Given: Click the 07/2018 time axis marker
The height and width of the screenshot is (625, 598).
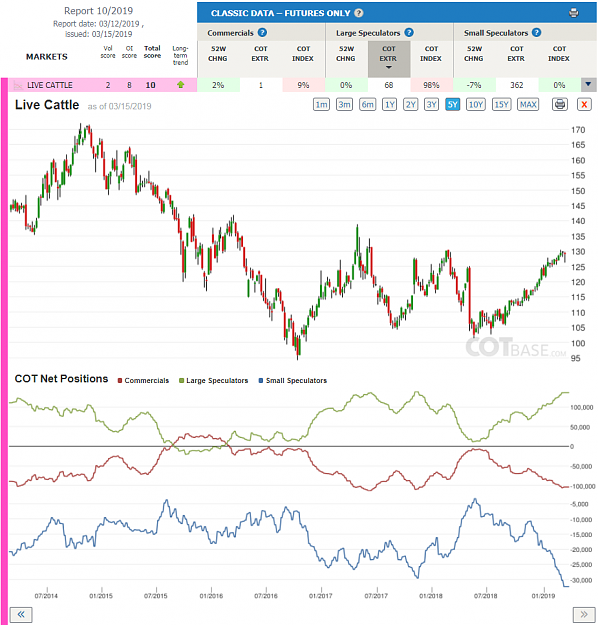Looking at the screenshot, I should point(486,596).
